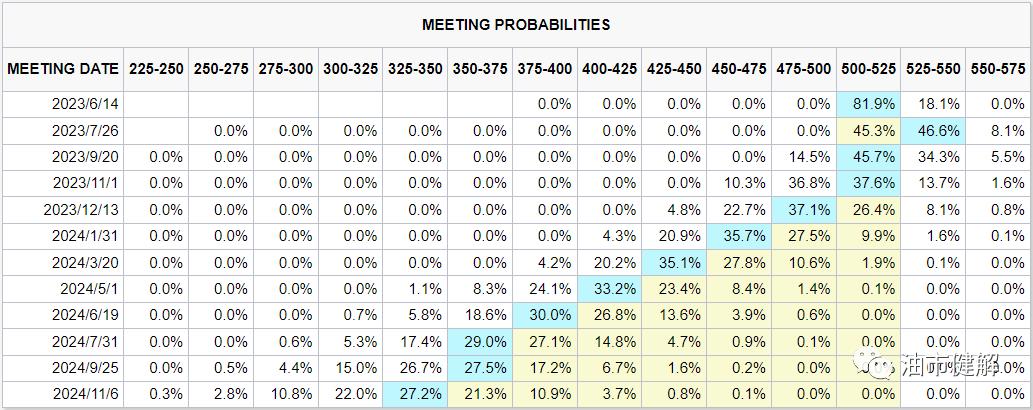Click the highlighted 30.0% cell

pyautogui.click(x=545, y=315)
